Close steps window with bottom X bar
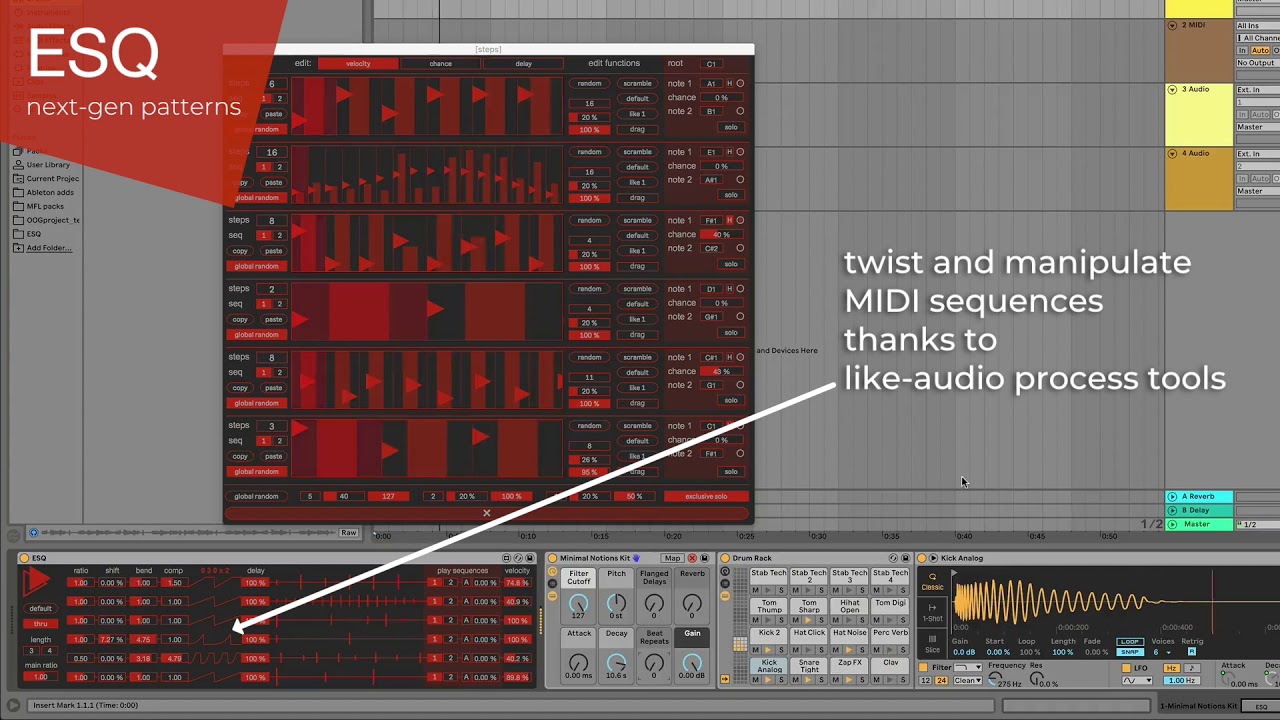This screenshot has height=720, width=1280. click(487, 513)
